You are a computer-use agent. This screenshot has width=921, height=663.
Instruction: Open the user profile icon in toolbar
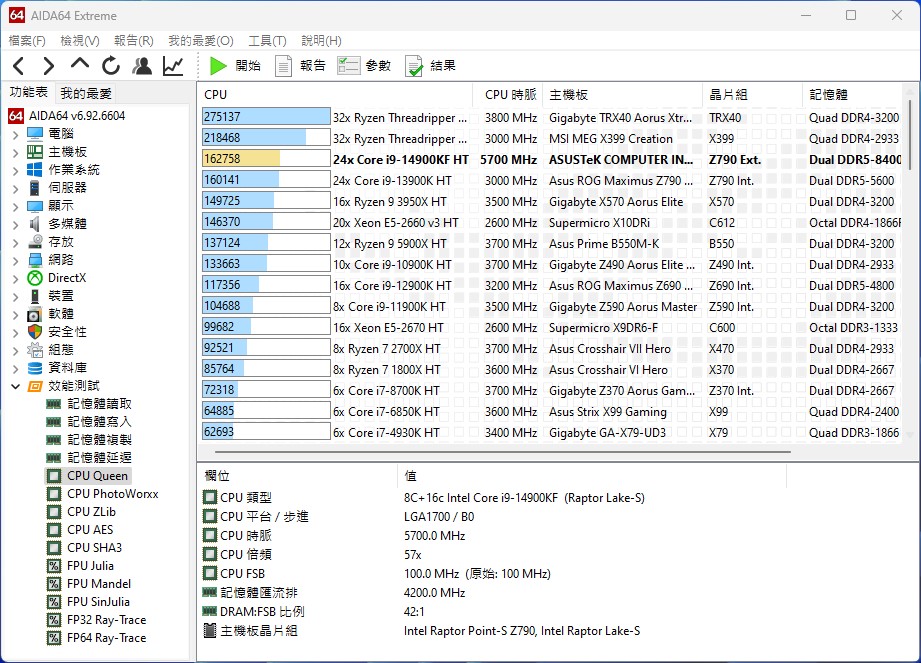[142, 66]
